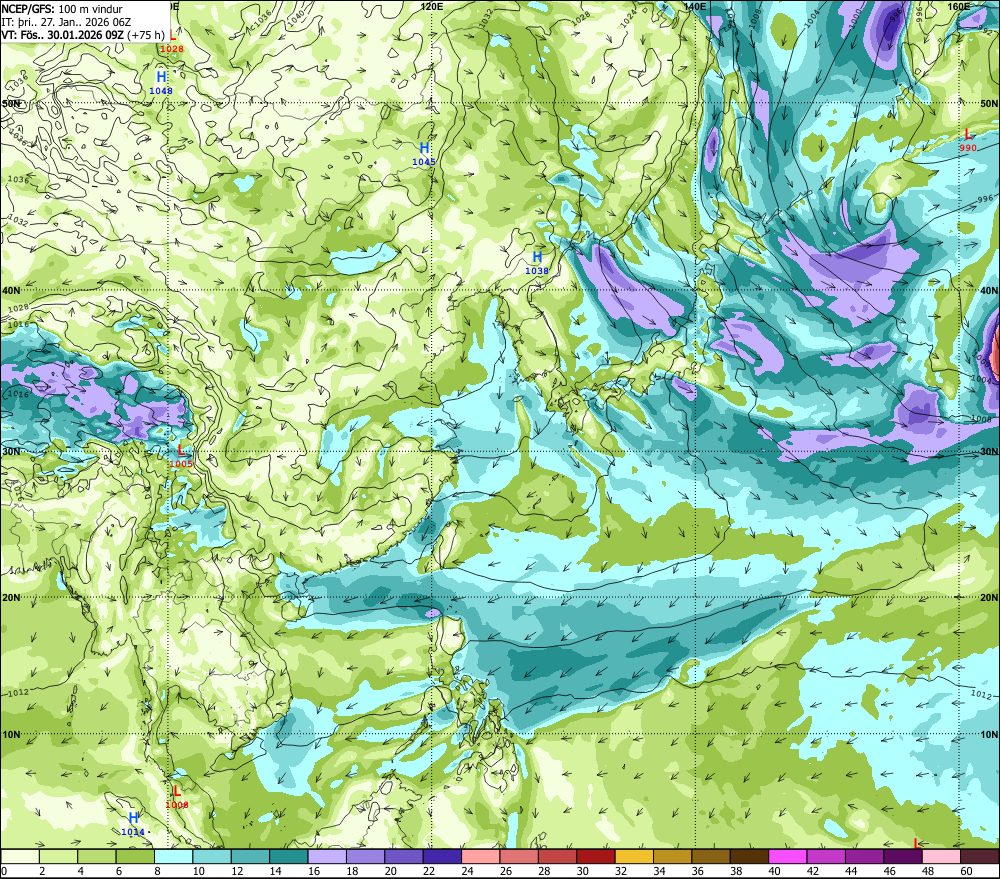Click the L 1028 low pressure marker

click(172, 42)
